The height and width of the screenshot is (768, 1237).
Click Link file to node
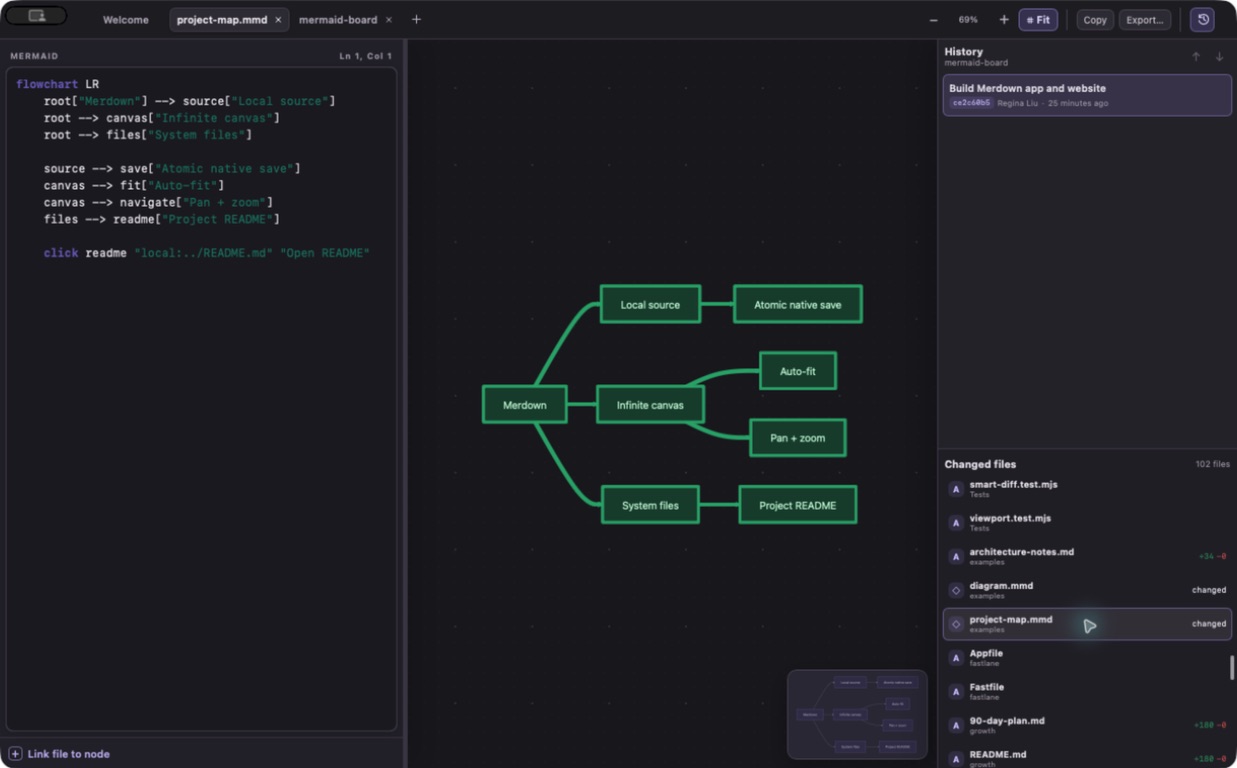click(x=69, y=753)
